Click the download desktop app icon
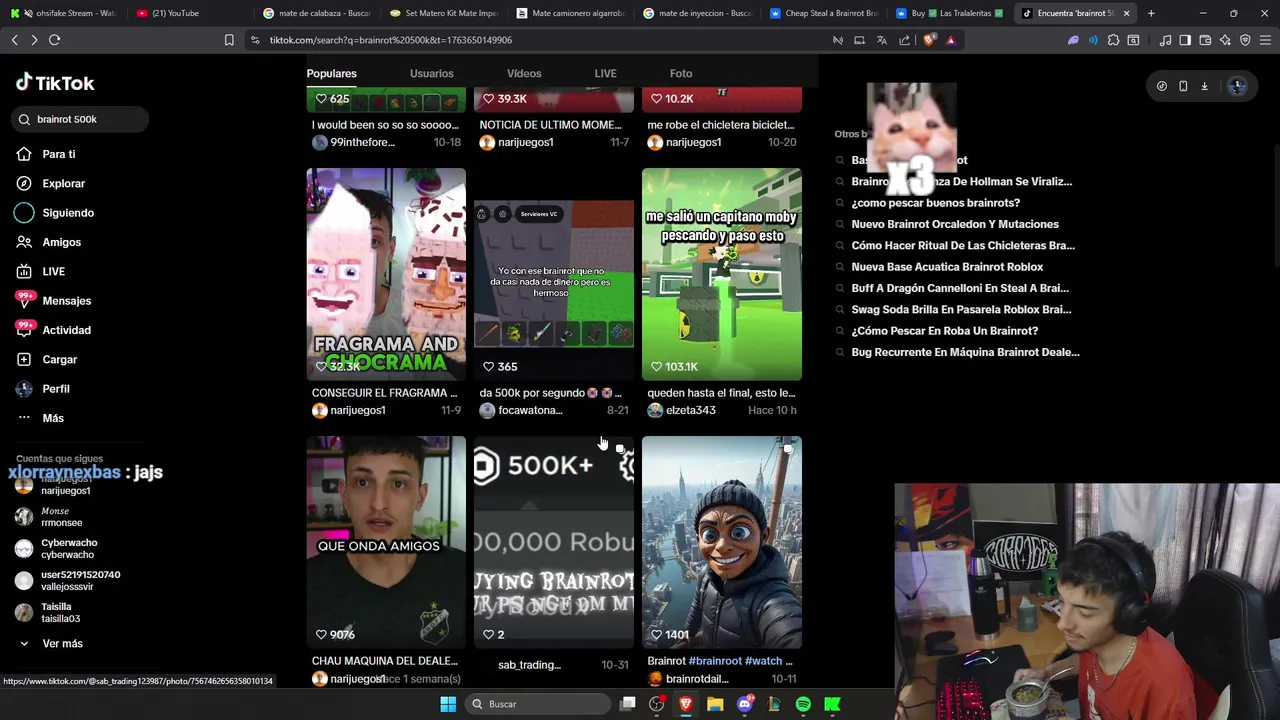Image resolution: width=1280 pixels, height=720 pixels. pos(1204,86)
